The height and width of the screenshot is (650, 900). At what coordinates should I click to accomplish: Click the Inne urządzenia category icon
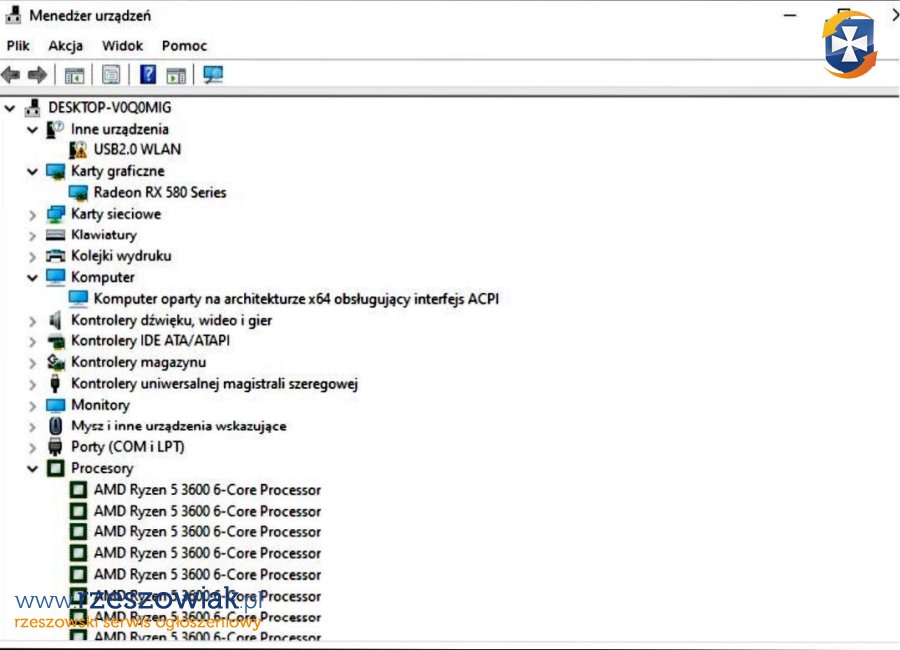coord(55,129)
